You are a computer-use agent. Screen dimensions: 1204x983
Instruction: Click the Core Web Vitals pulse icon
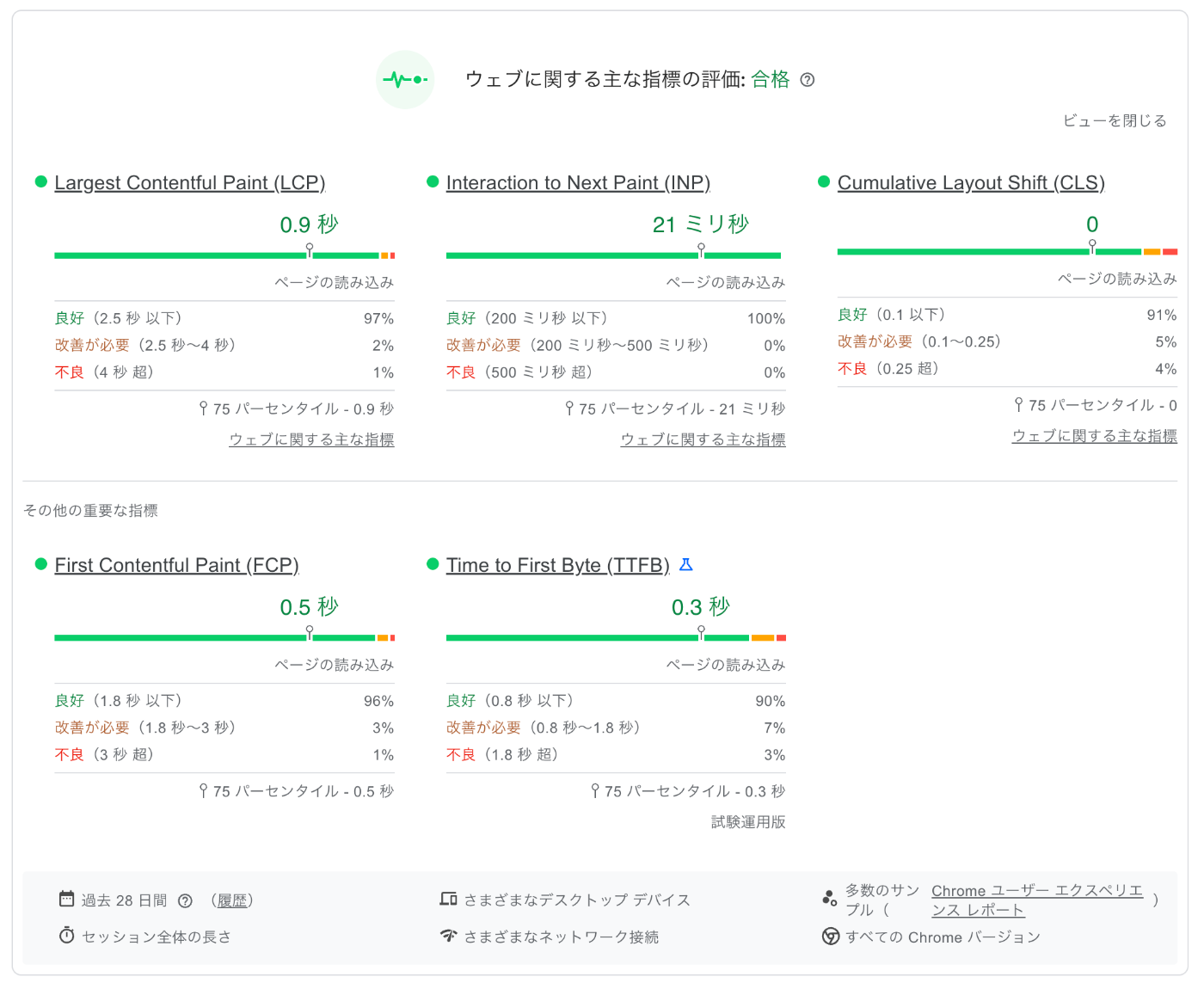tap(406, 80)
